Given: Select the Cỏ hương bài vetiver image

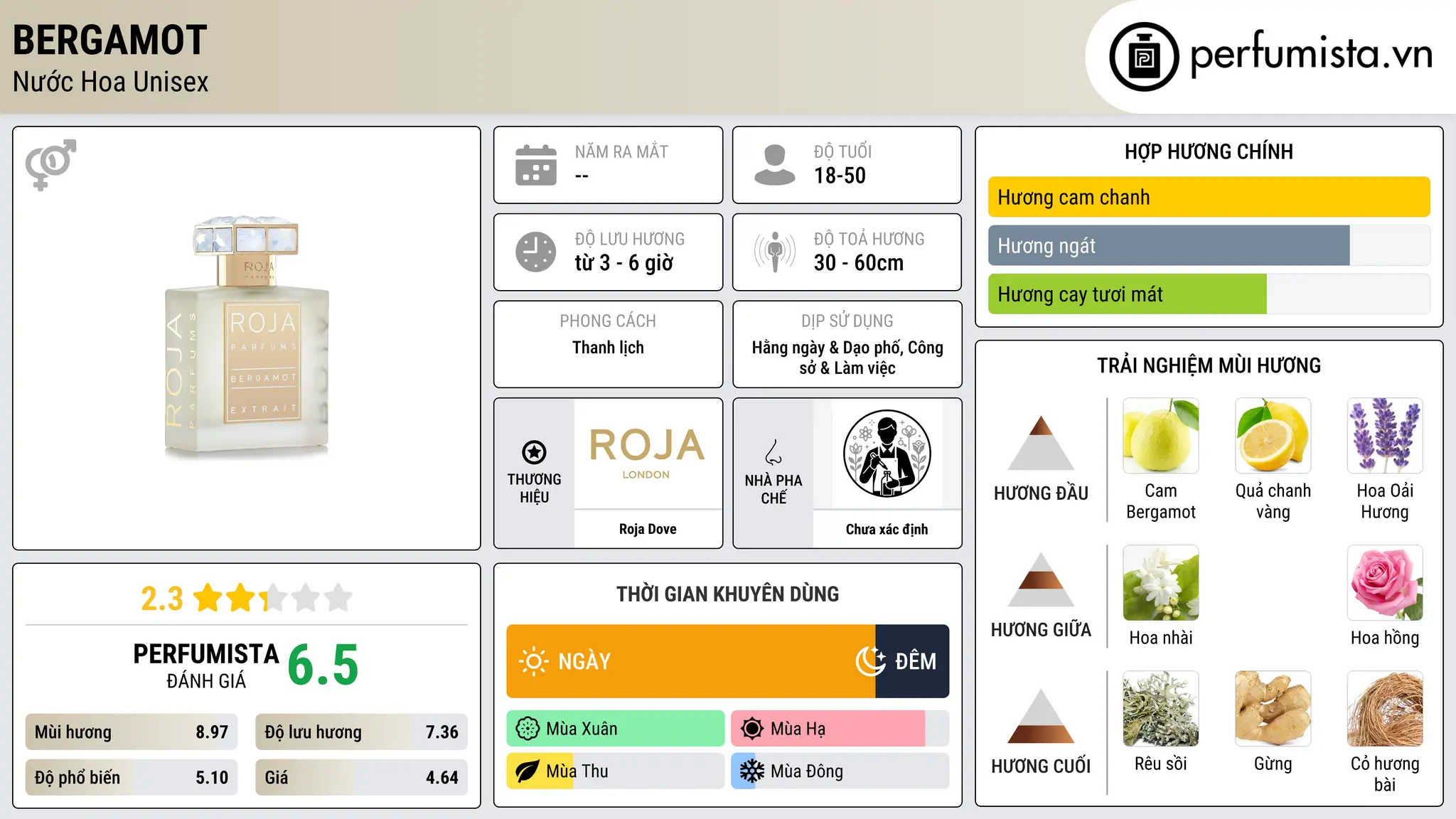Looking at the screenshot, I should pyautogui.click(x=1385, y=709).
